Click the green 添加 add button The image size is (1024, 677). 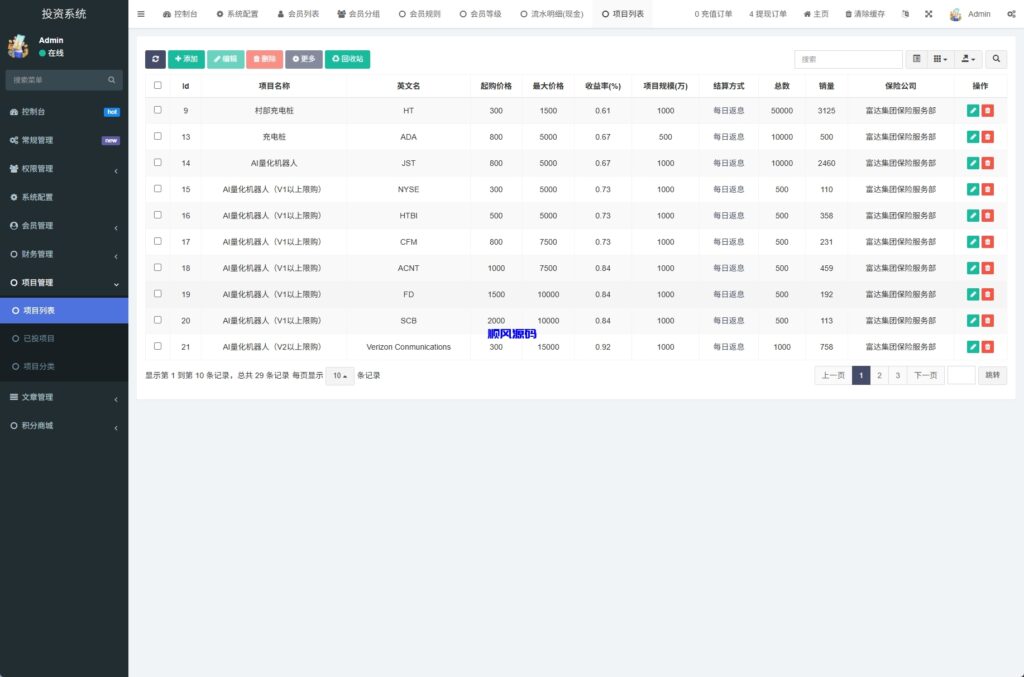[186, 59]
